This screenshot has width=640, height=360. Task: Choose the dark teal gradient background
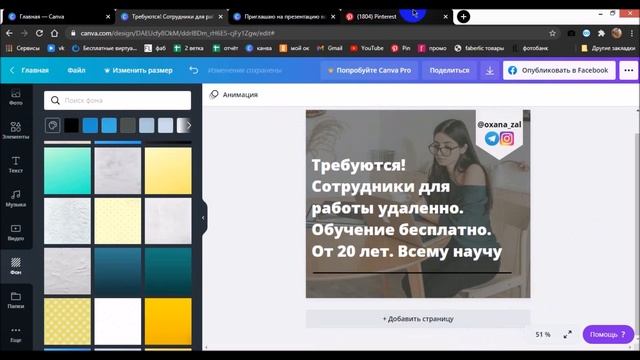pos(168,271)
